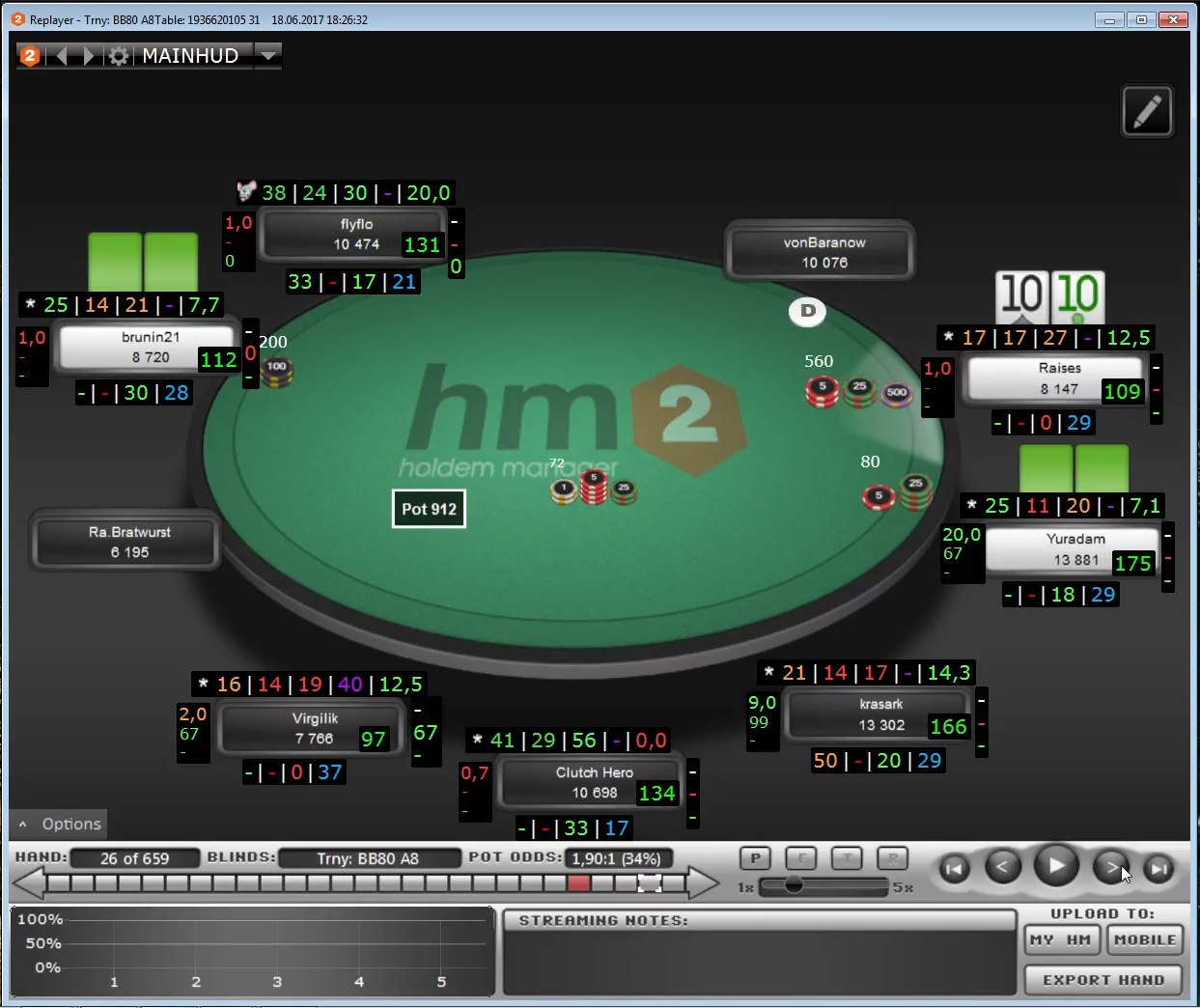
Task: Click the HM2 orange logo in HUD toolbar
Action: point(30,56)
